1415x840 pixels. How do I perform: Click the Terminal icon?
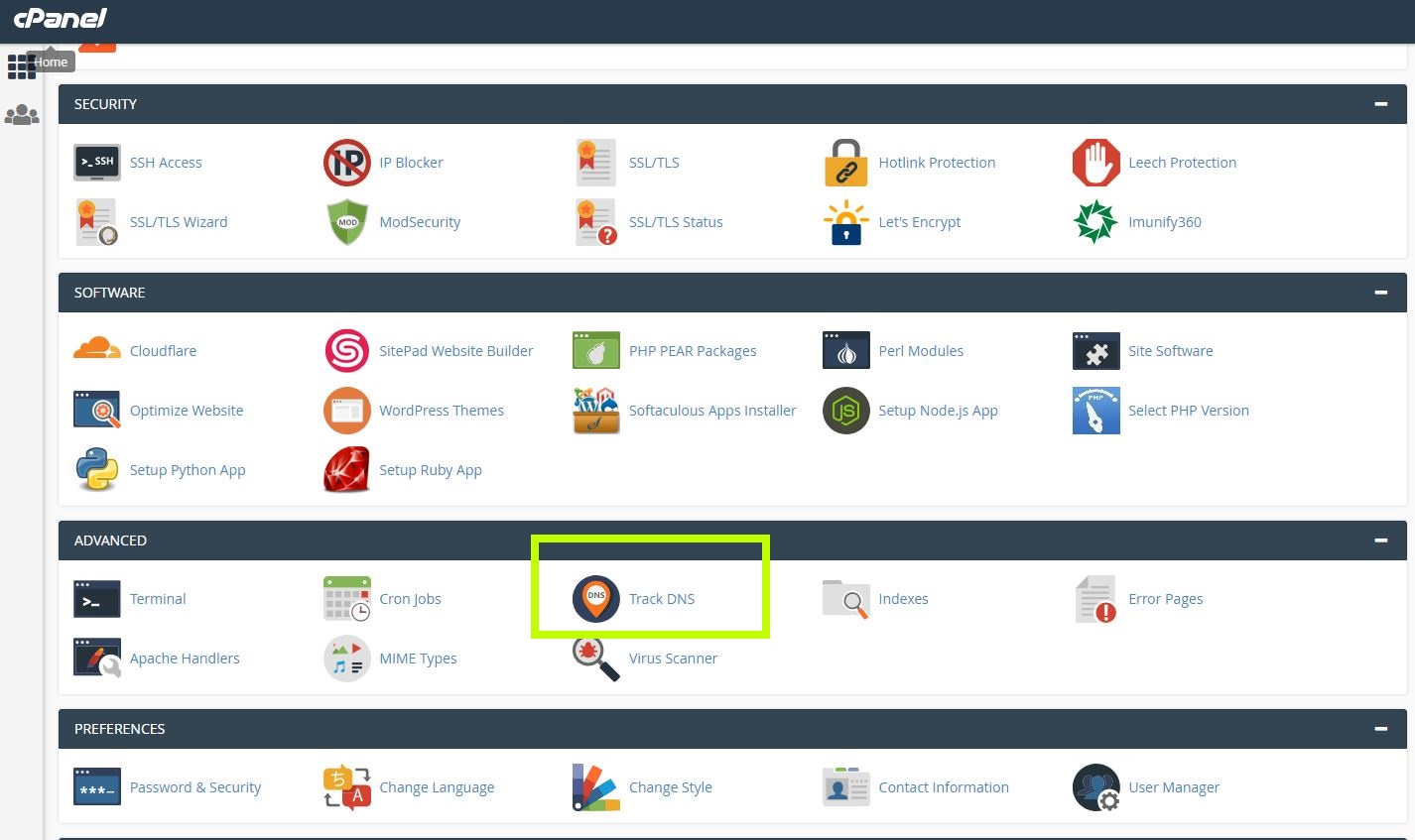pyautogui.click(x=97, y=599)
